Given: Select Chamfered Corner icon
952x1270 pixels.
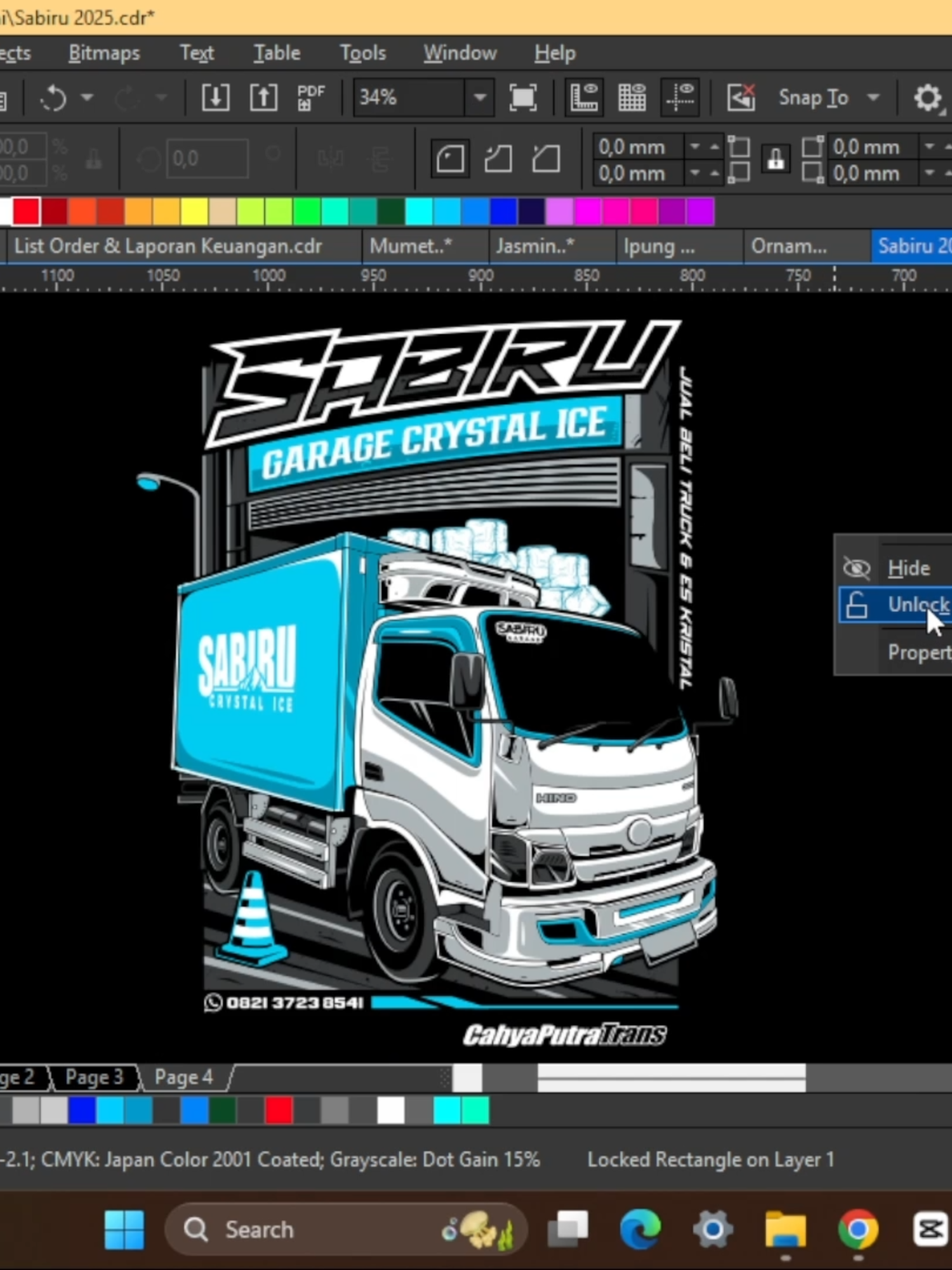Looking at the screenshot, I should point(546,159).
